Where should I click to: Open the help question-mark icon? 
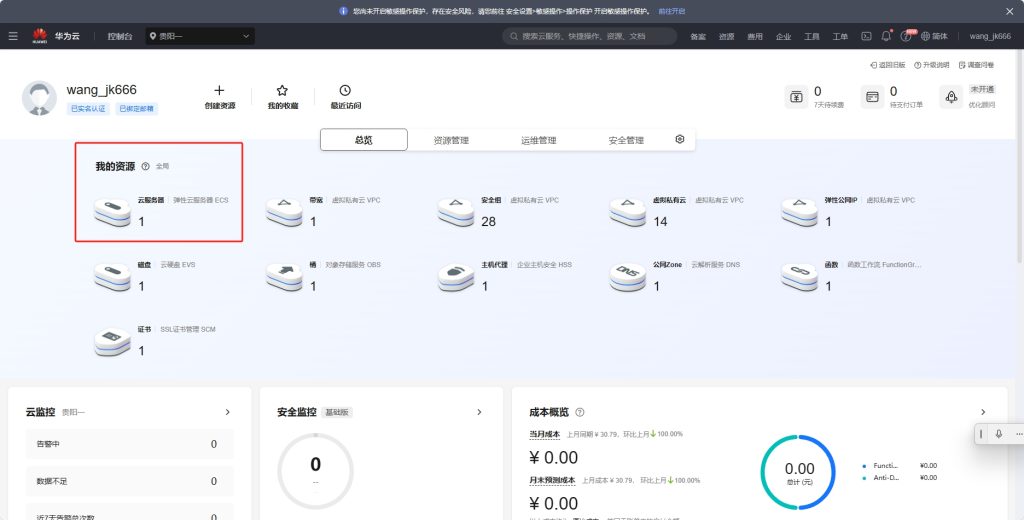pyautogui.click(x=905, y=37)
